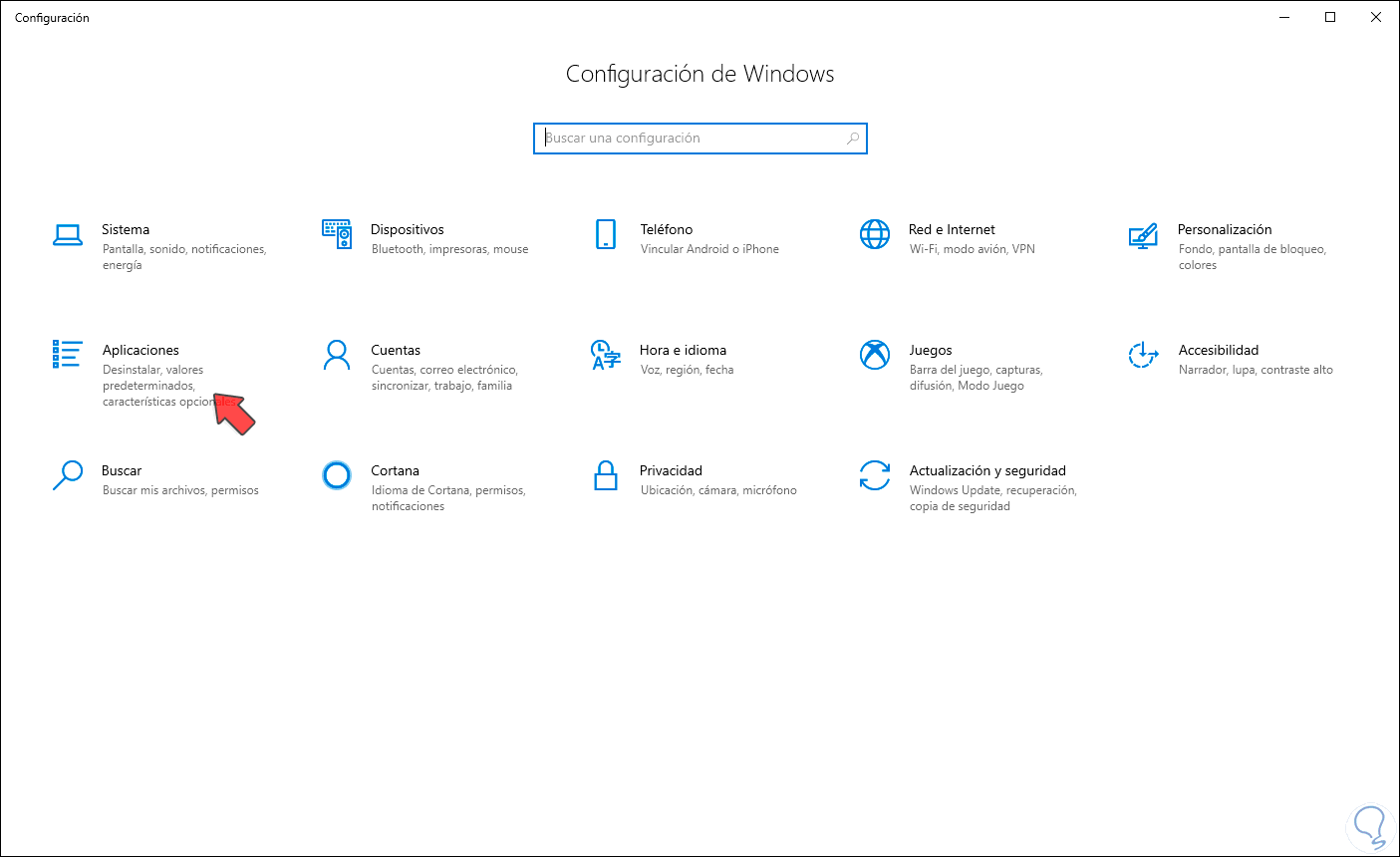Focus the 'Buscar una configuración' search field
This screenshot has width=1400, height=857.
[x=700, y=139]
